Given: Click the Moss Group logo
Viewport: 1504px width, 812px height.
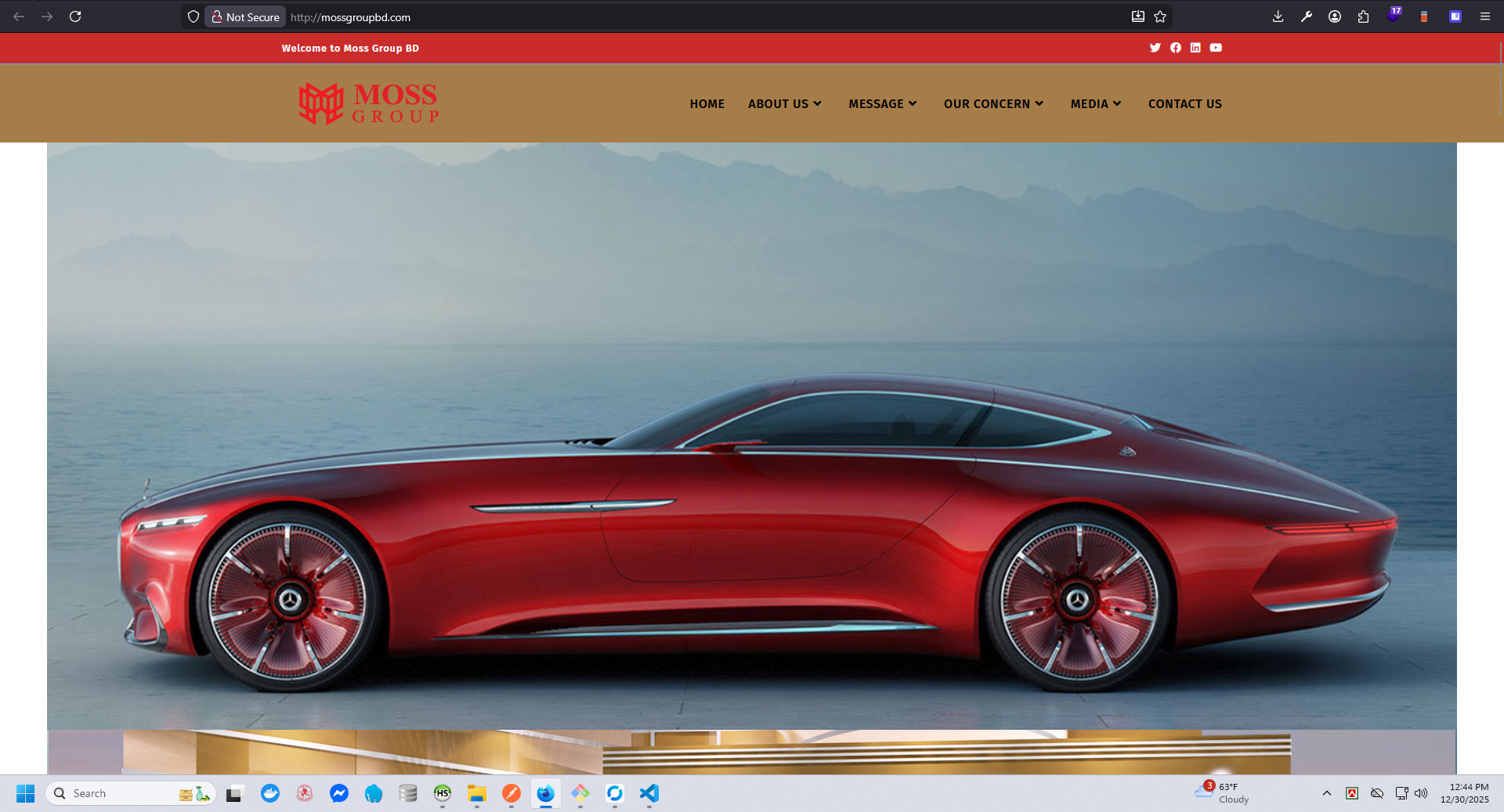Looking at the screenshot, I should tap(368, 103).
